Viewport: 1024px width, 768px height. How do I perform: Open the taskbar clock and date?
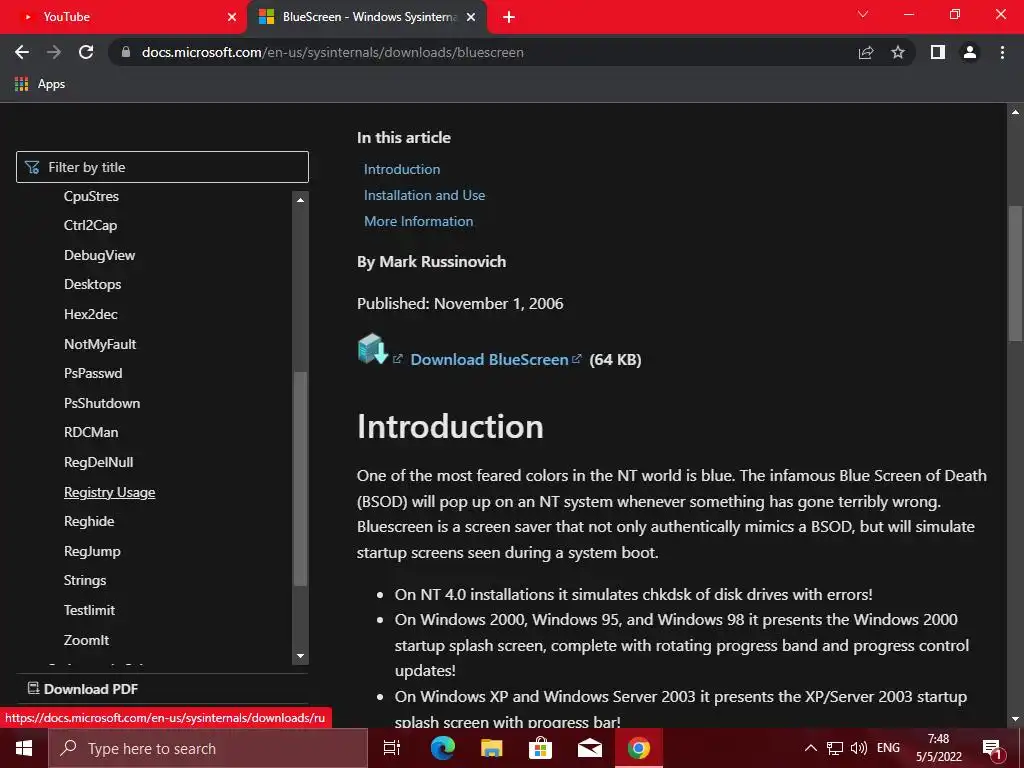tap(938, 748)
